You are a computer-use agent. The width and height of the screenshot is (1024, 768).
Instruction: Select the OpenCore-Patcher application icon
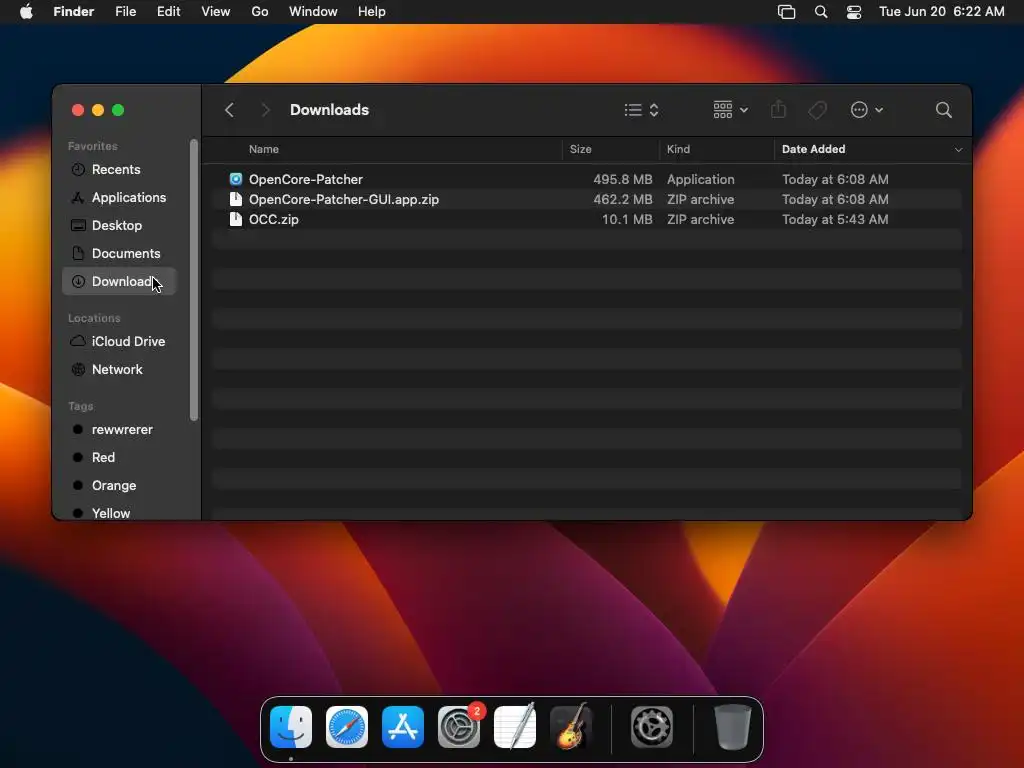tap(236, 179)
